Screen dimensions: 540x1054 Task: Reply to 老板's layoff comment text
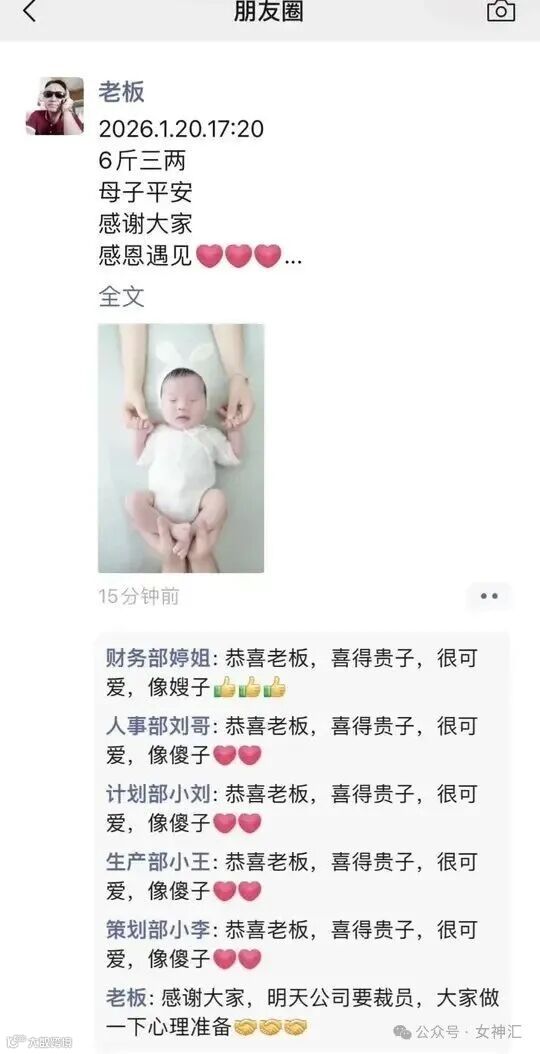tap(303, 1012)
